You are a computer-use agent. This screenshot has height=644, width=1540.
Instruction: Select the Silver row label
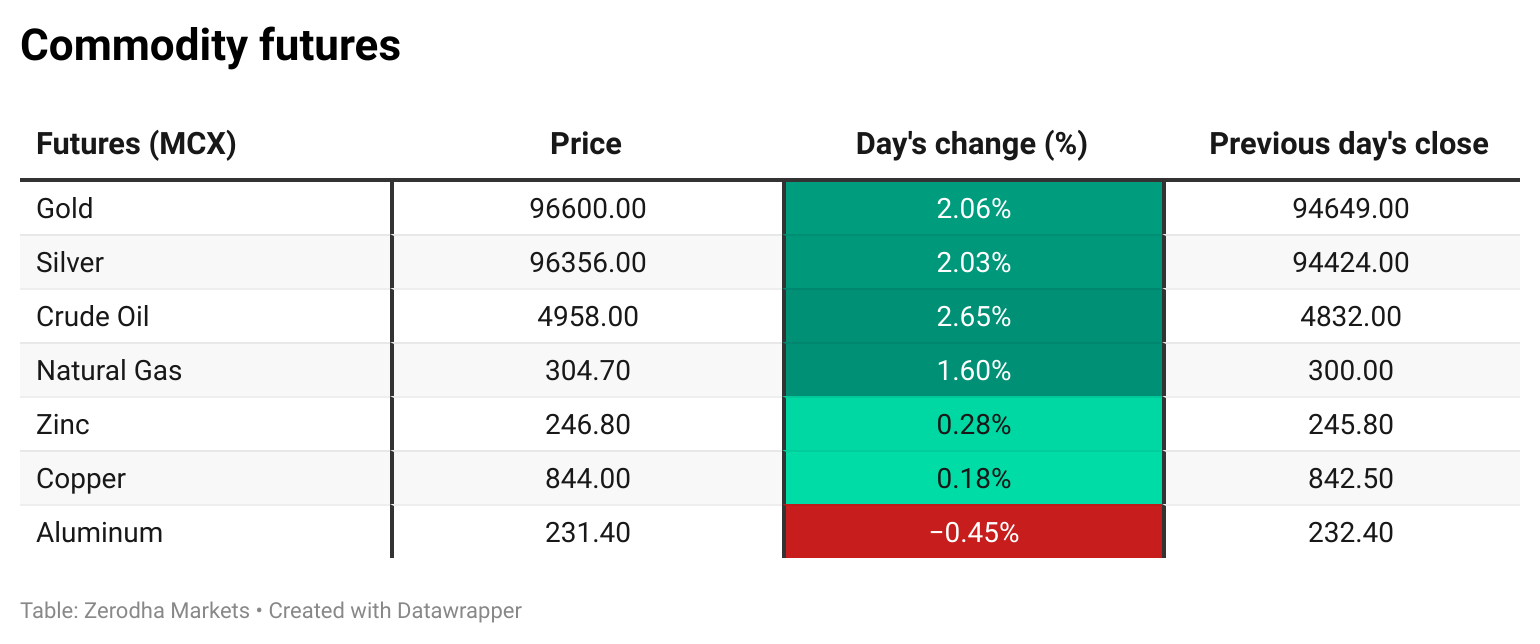(x=70, y=263)
